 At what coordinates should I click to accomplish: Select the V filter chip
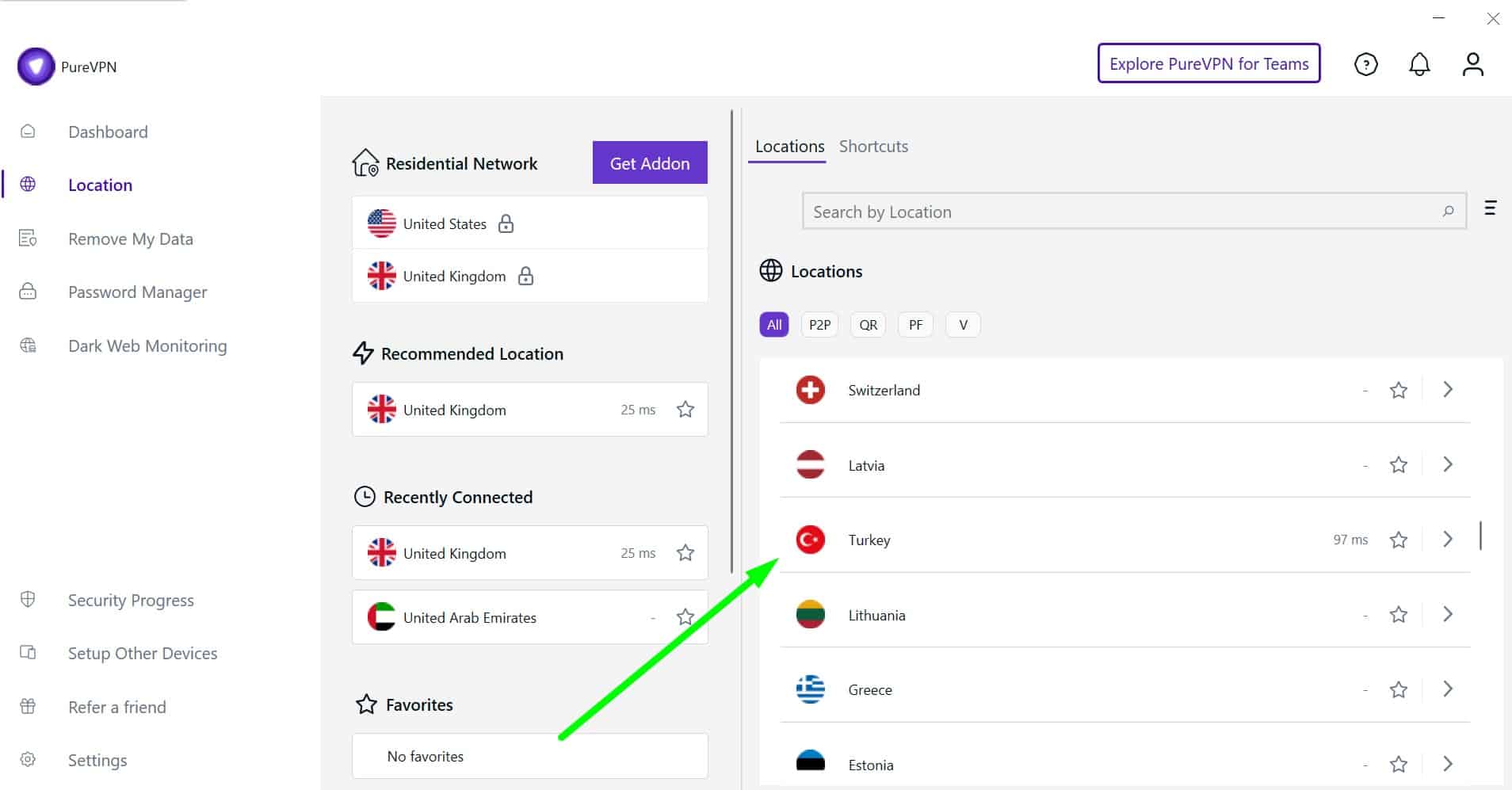point(963,325)
